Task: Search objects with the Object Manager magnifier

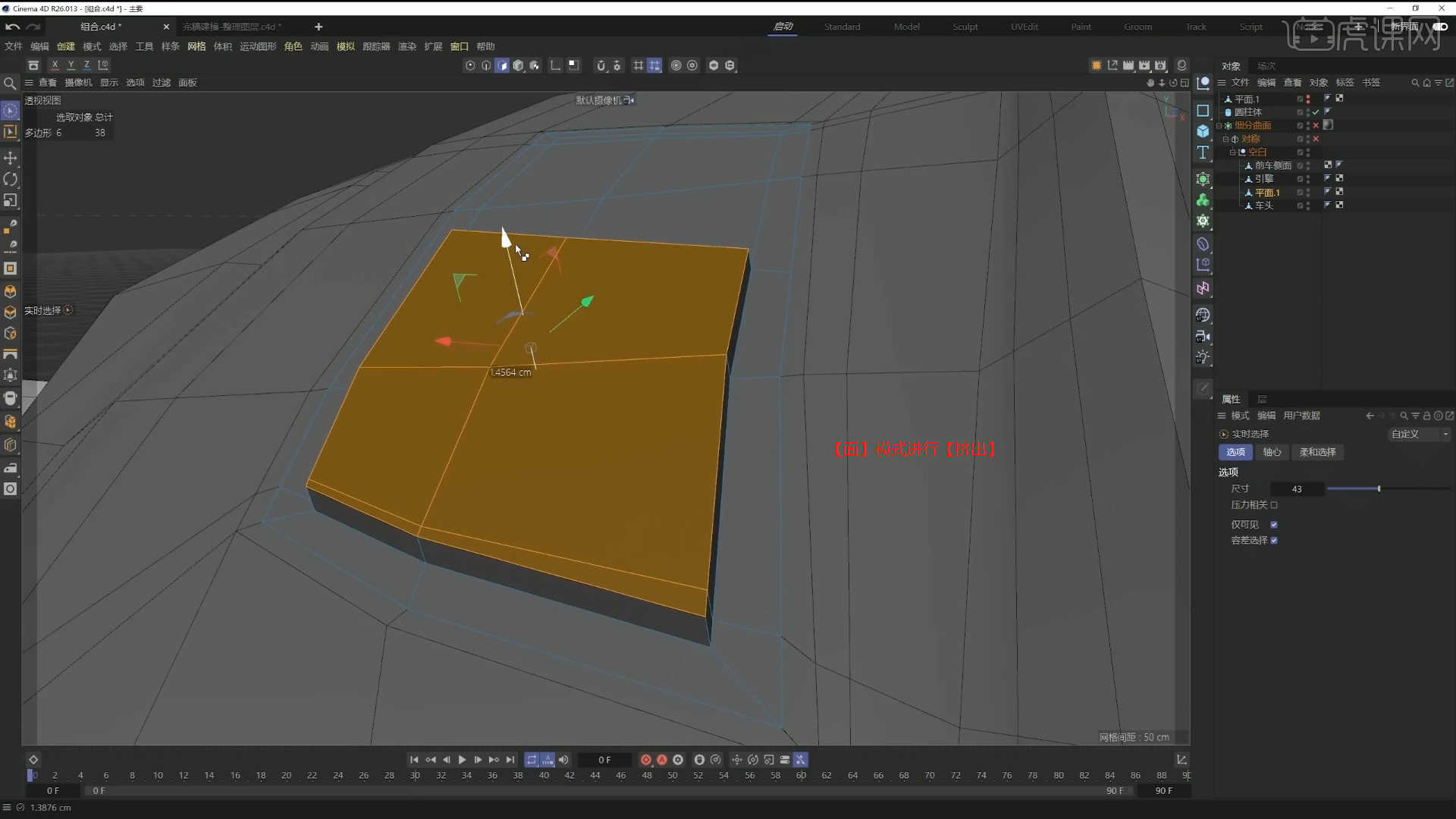Action: click(x=1414, y=83)
